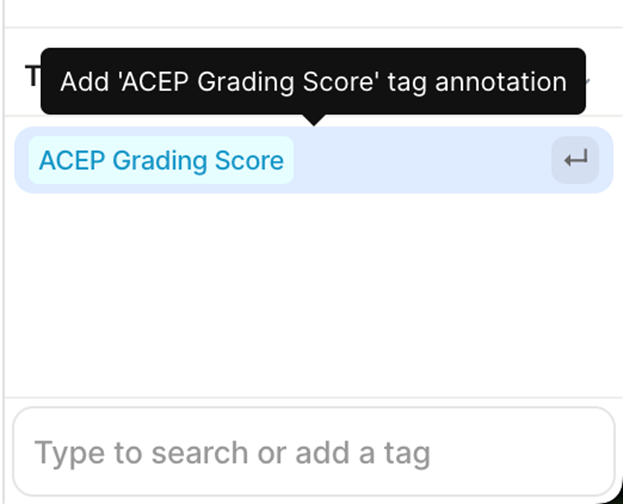Click the tooltip's downward pointer arrow

[314, 120]
